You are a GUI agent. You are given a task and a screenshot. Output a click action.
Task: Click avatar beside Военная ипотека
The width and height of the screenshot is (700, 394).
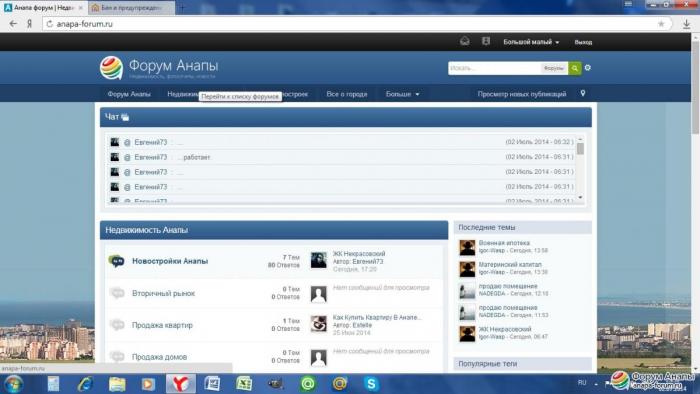click(467, 248)
